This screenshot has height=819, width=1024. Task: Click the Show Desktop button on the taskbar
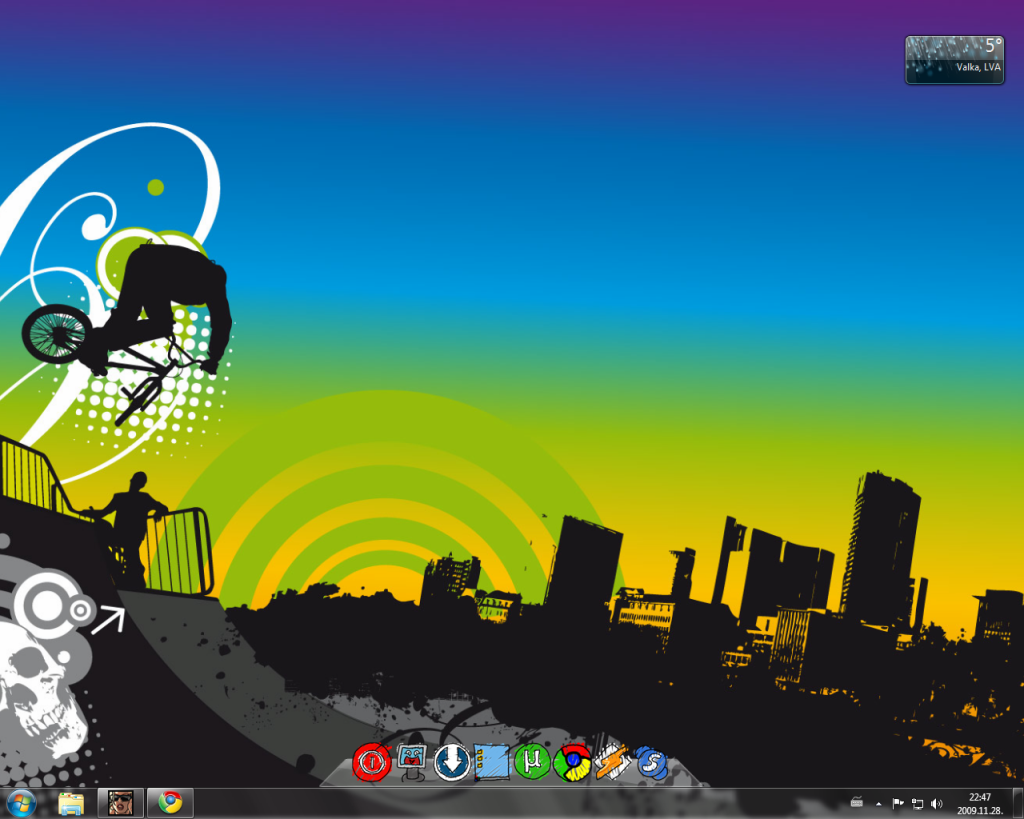(1018, 803)
